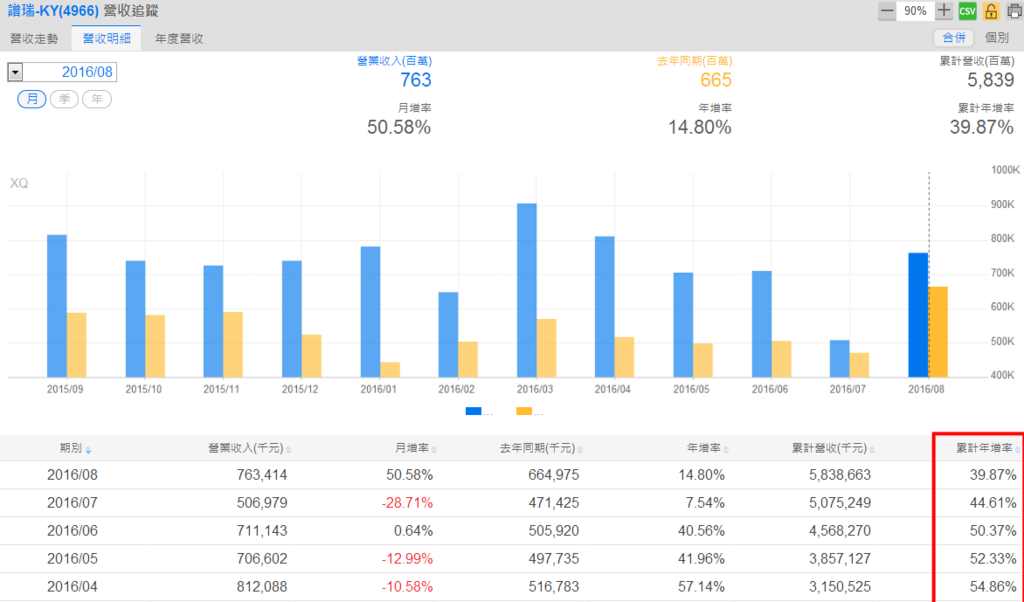
Task: Click the 2016/03 blue revenue bar
Action: 526,290
